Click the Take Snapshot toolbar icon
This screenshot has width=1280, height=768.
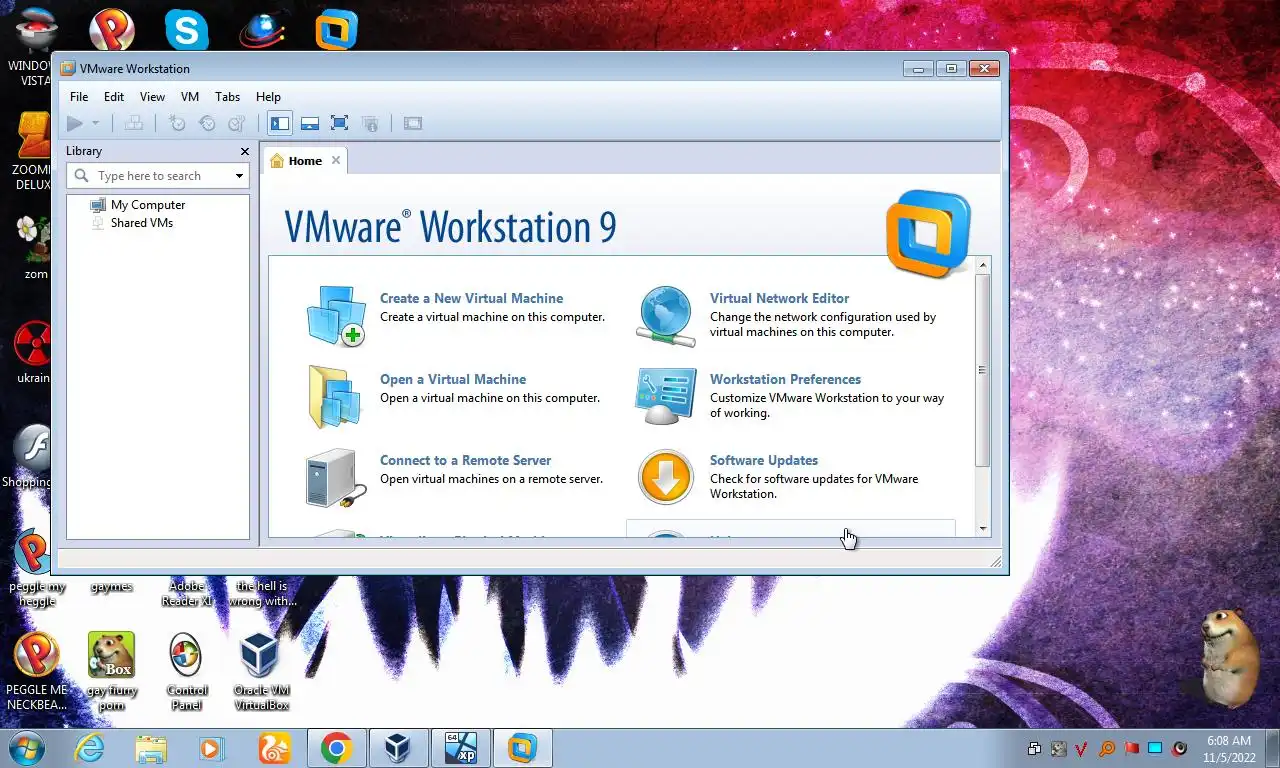tap(177, 123)
